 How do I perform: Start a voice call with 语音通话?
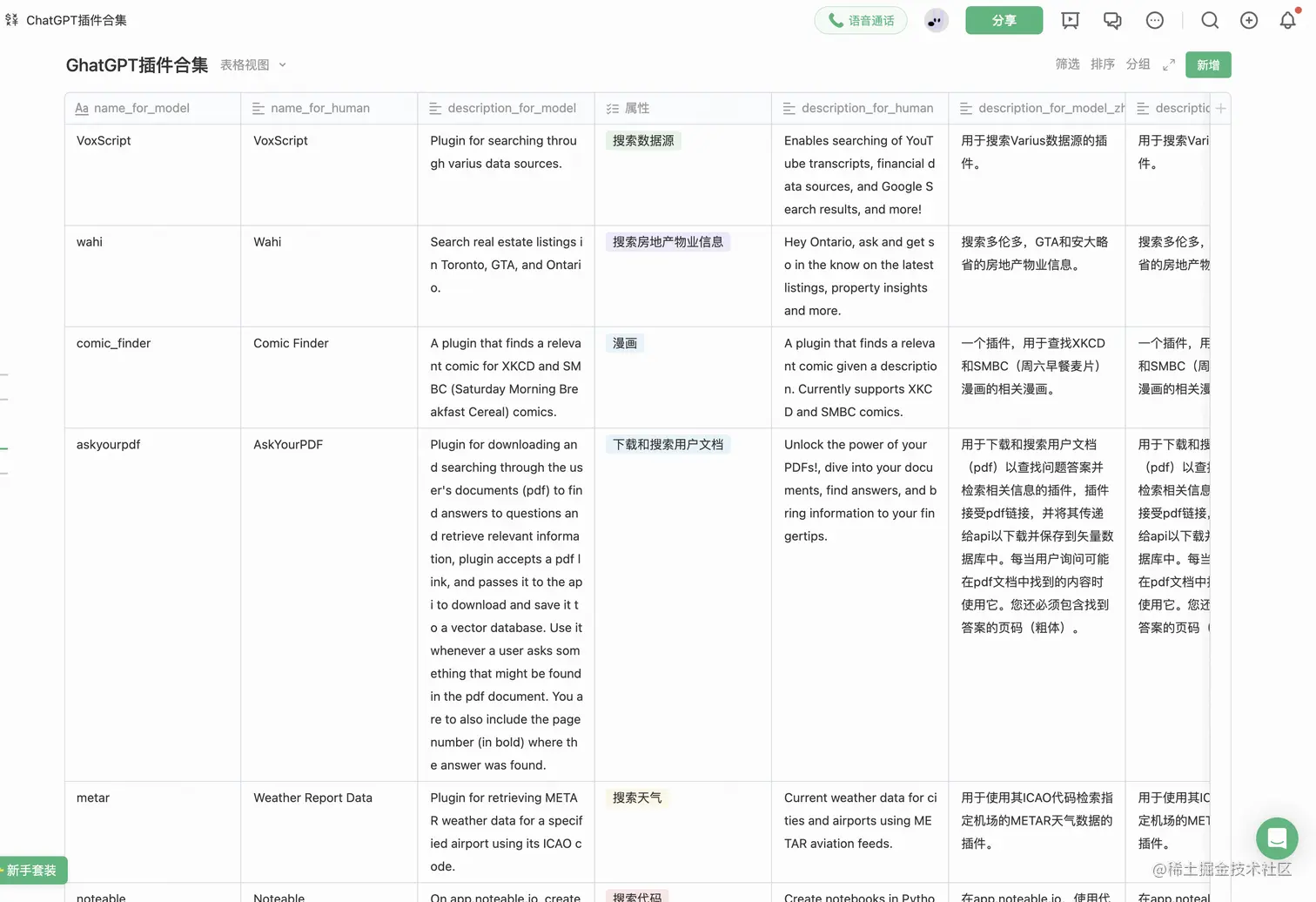point(860,20)
